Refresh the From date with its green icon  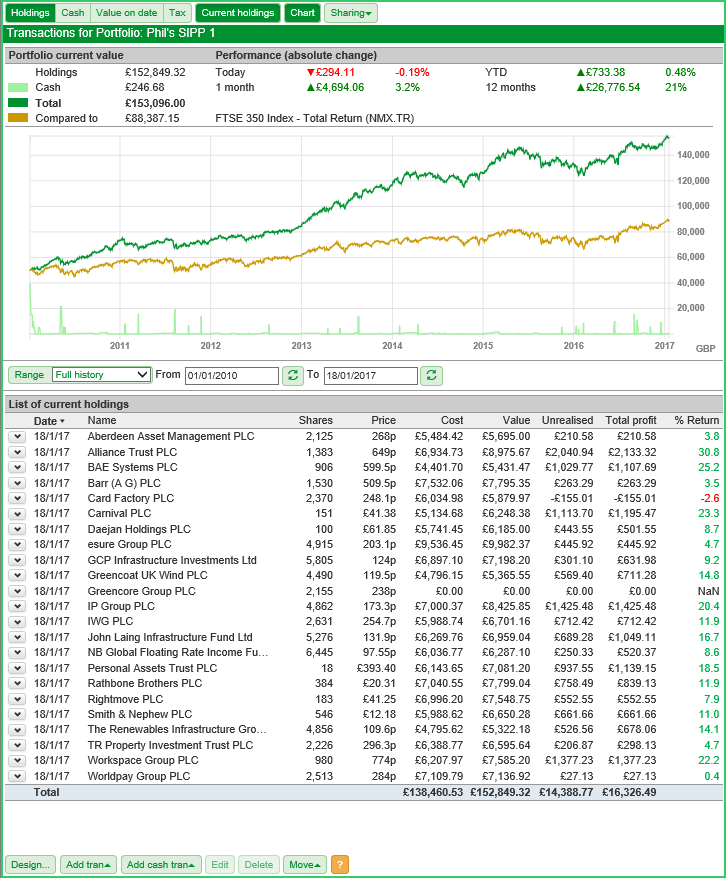coord(292,375)
